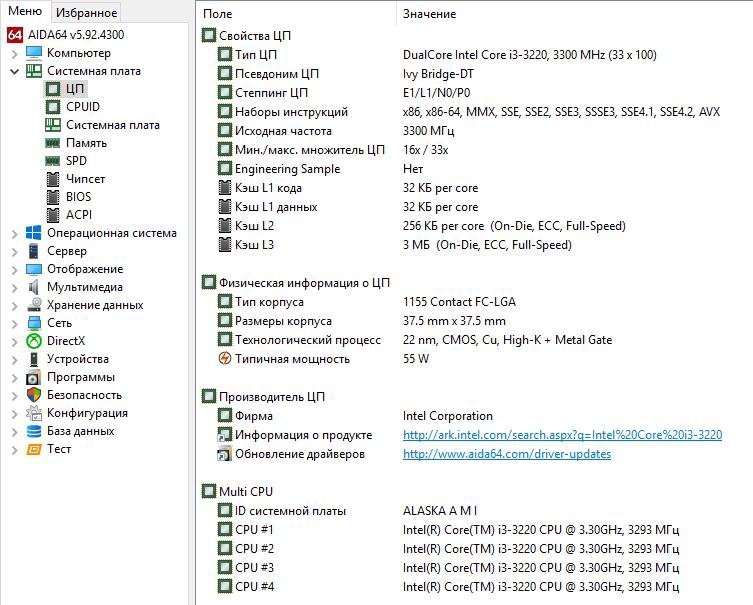
Task: Open the Конфигурация gear icon
Action: (34, 413)
